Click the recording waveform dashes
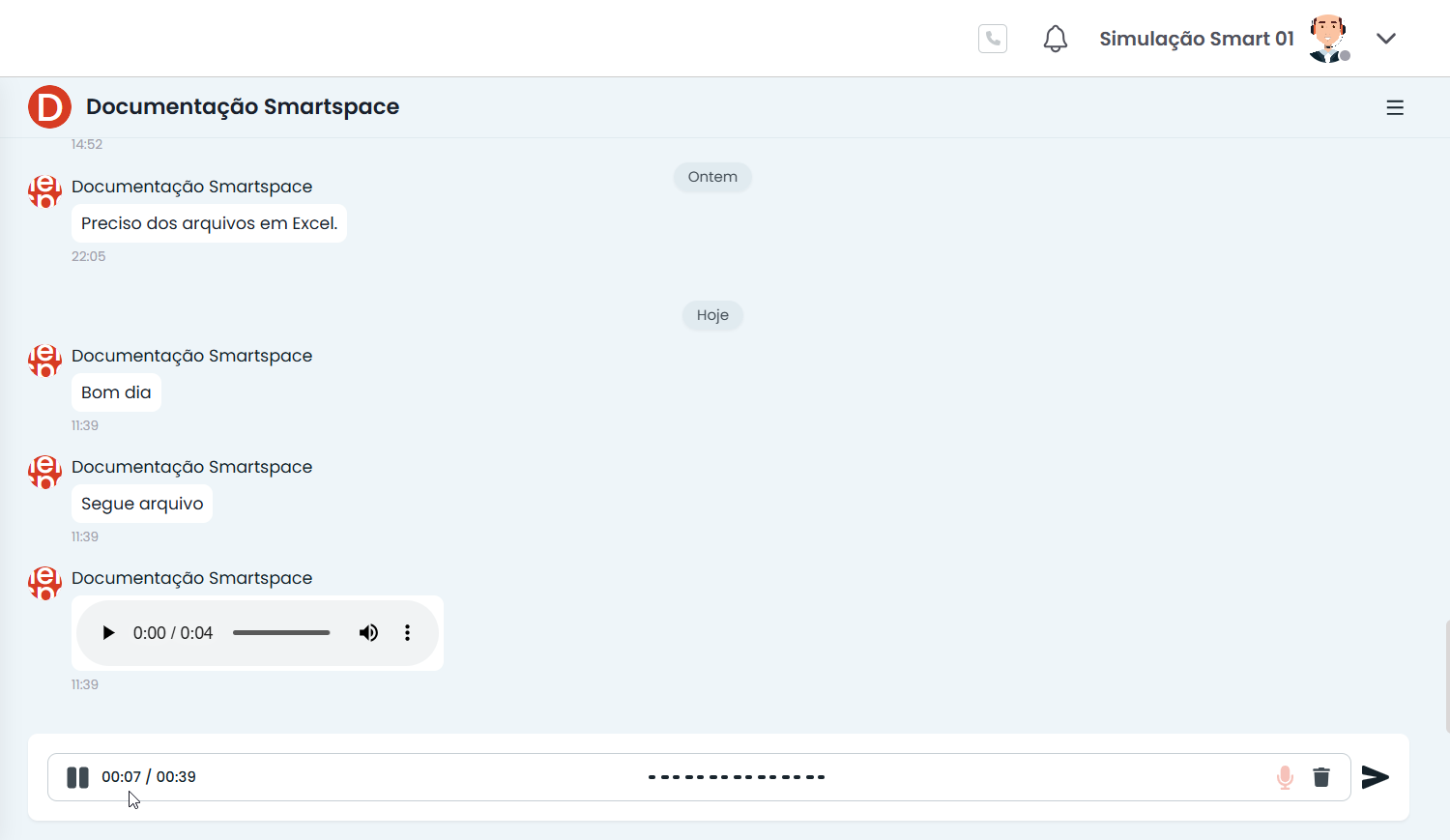 736,777
